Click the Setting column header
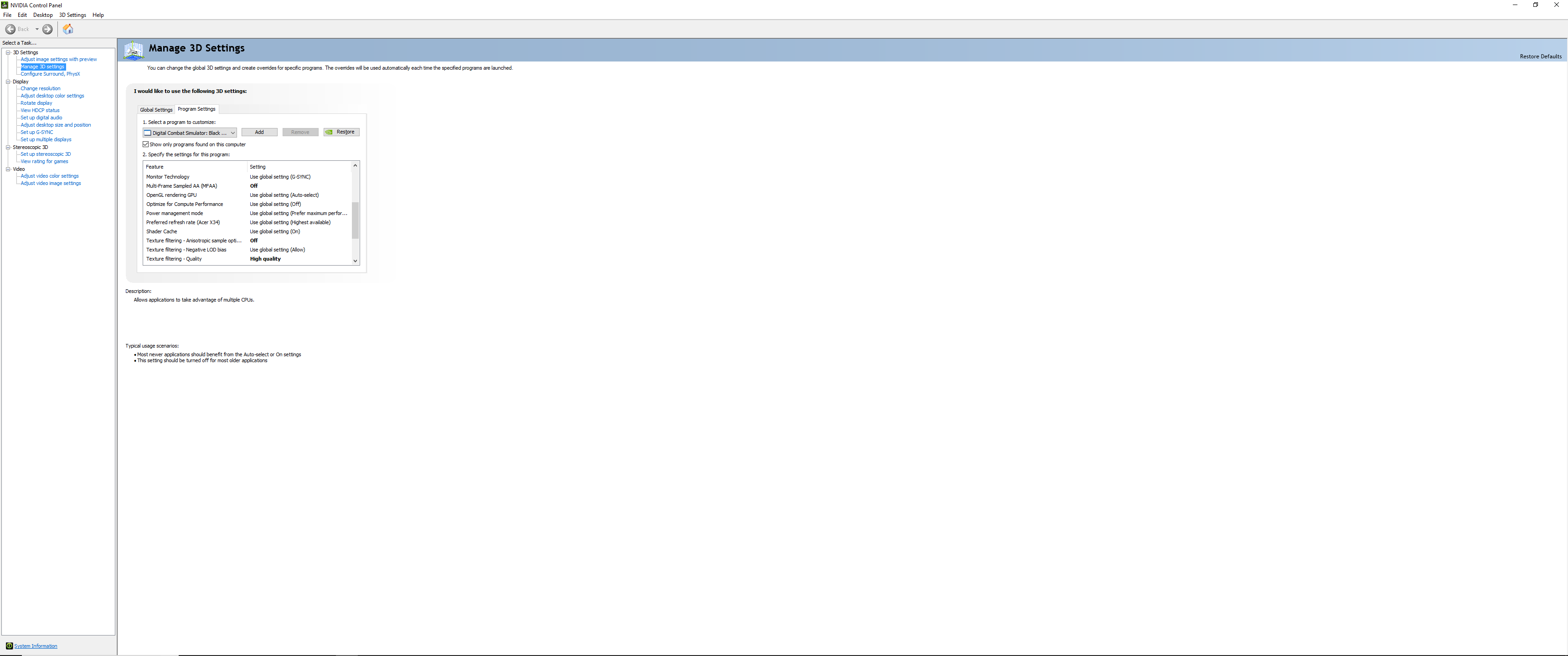Screen dimensions: 1568x656 pos(299,167)
